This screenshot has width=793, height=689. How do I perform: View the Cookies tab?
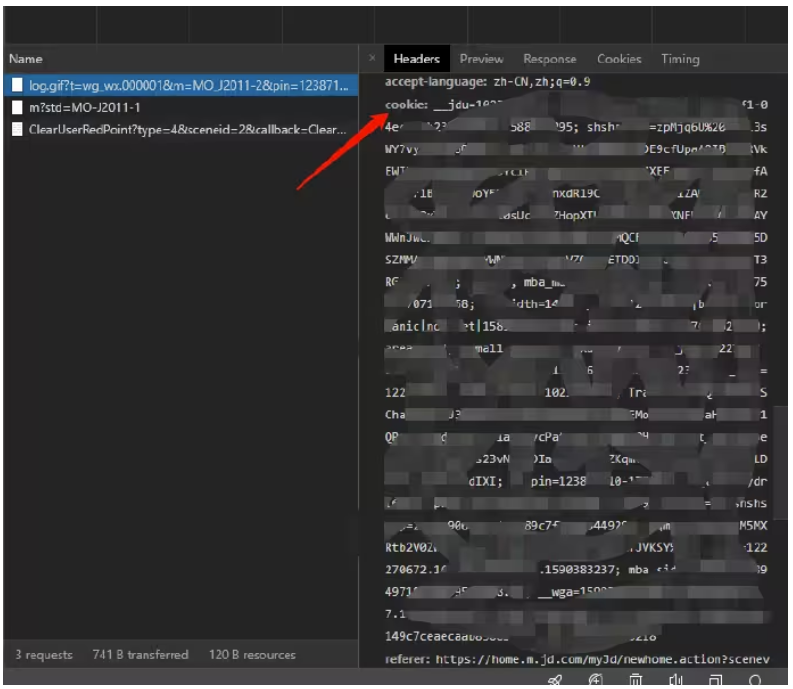619,59
